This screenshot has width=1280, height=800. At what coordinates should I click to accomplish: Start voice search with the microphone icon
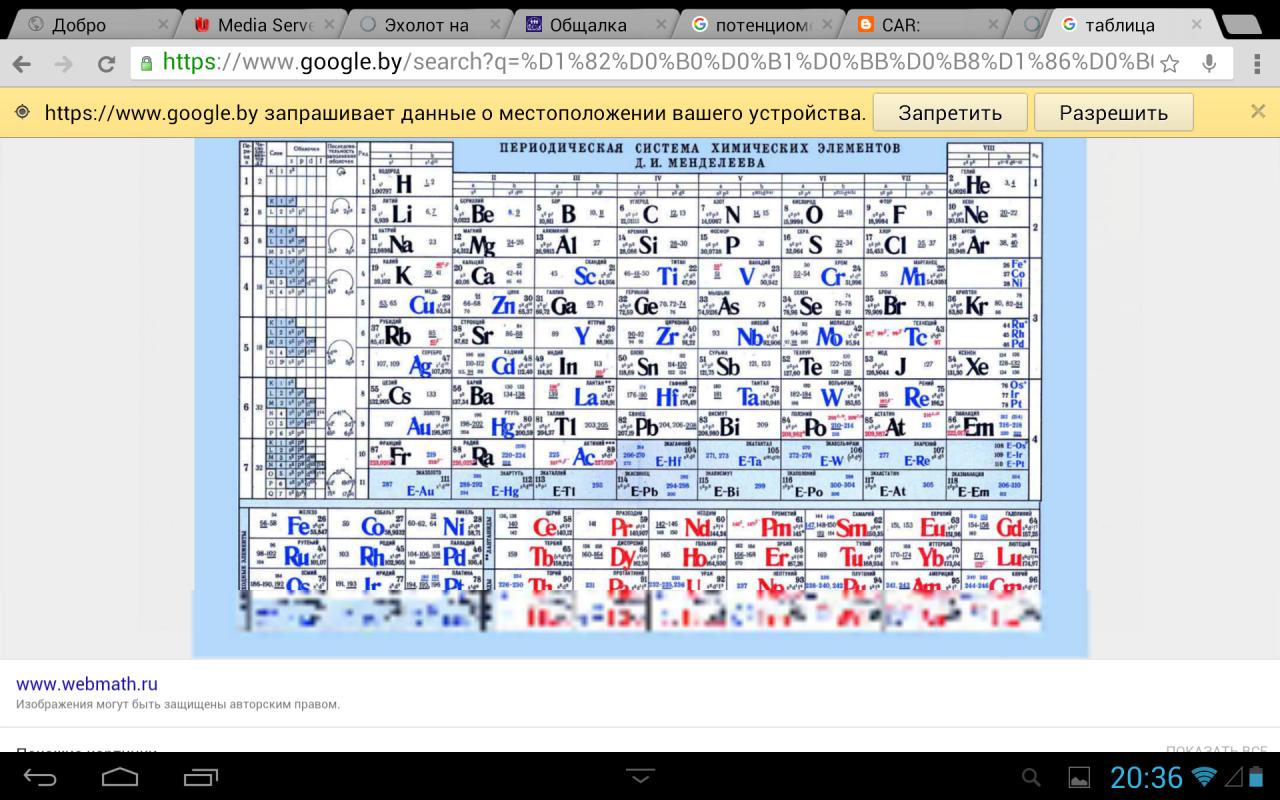coord(1209,64)
